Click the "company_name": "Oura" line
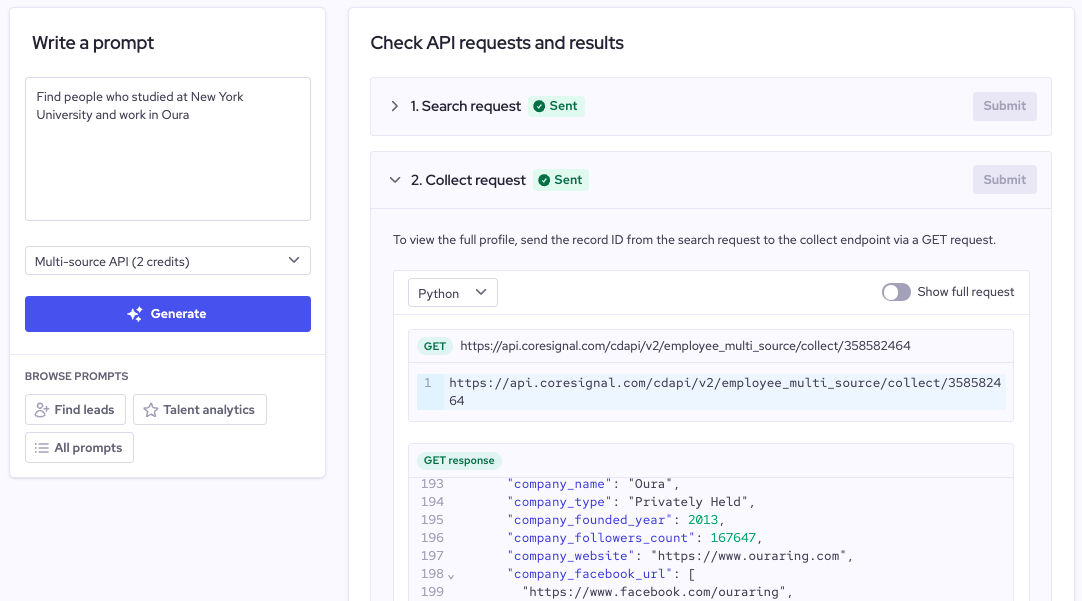Screen dimensions: 1082x601 coord(593,484)
